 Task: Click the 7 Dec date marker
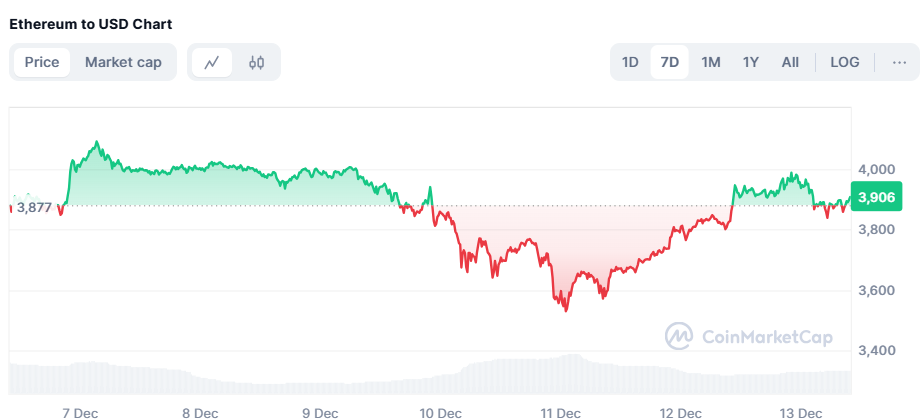[80, 412]
